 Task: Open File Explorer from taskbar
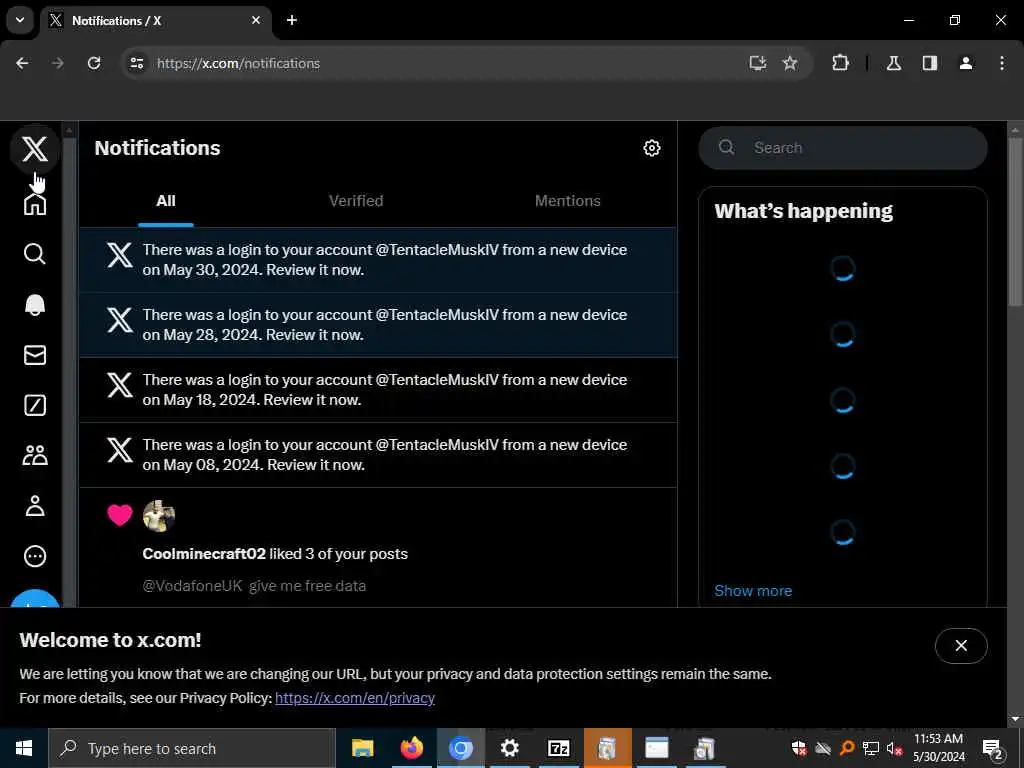(362, 748)
